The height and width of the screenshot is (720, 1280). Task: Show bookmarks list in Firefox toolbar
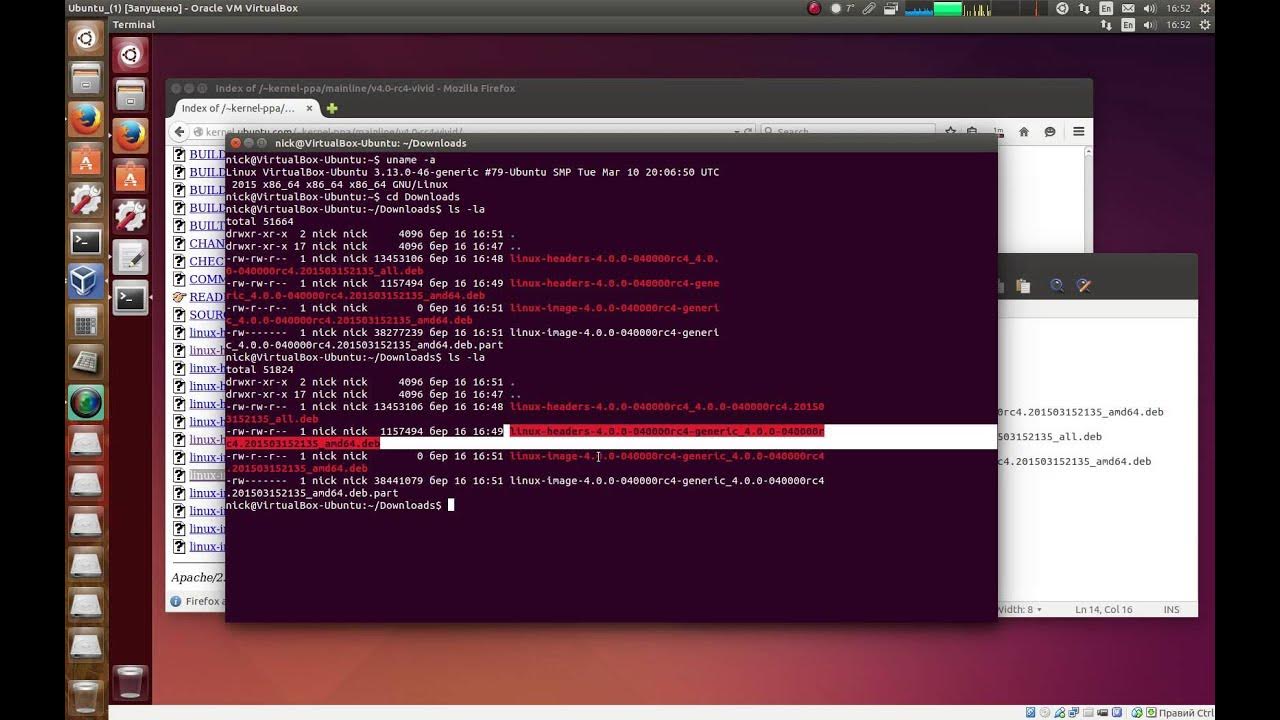[972, 132]
